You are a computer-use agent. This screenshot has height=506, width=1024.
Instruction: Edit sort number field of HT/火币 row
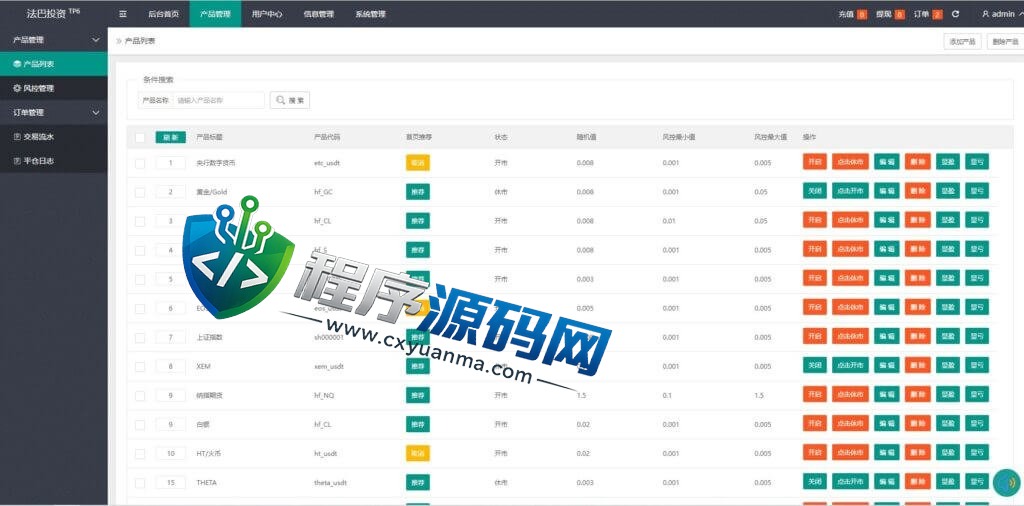(x=170, y=453)
